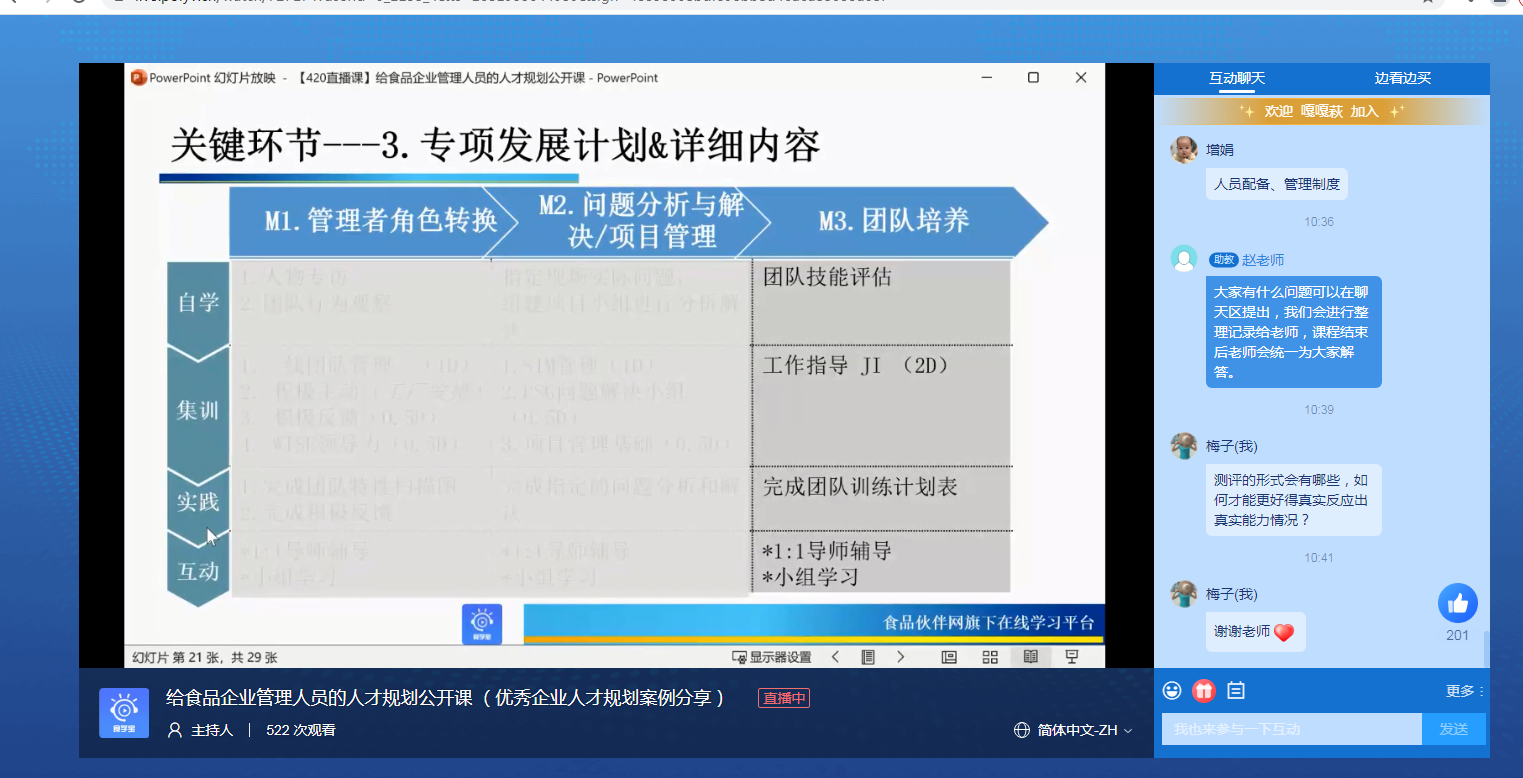Switch to Normal view icon in status bar
1523x778 pixels.
pos(949,657)
